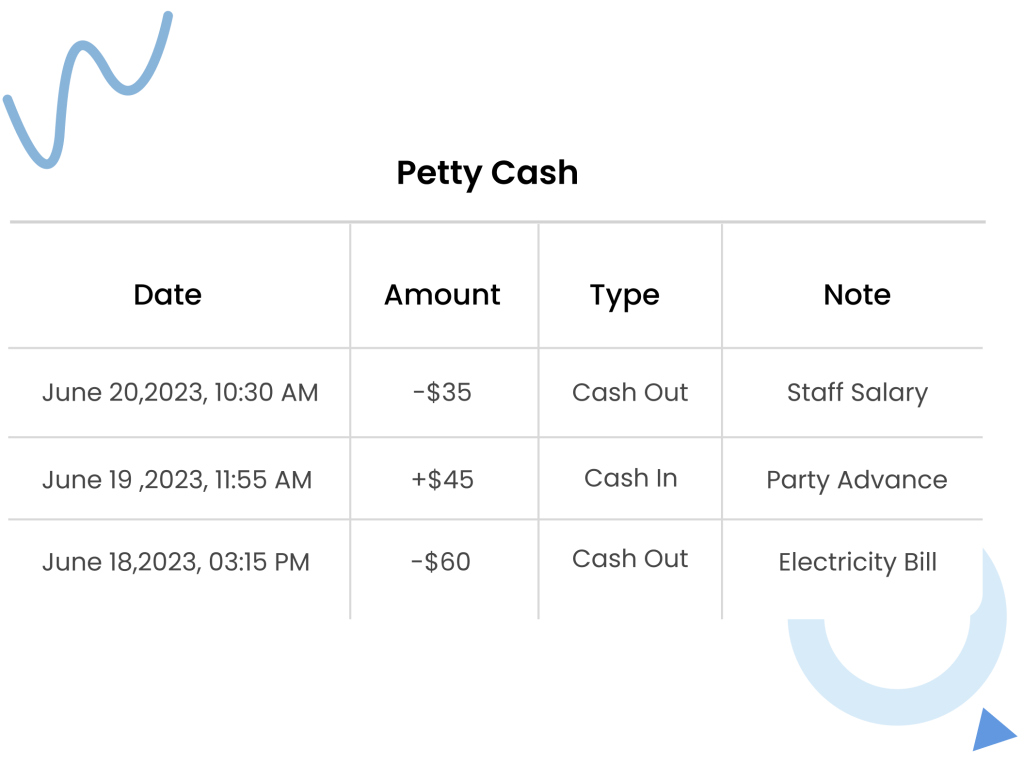This screenshot has width=1024, height=764.
Task: Click the blue squiggle decoration
Action: 88,90
